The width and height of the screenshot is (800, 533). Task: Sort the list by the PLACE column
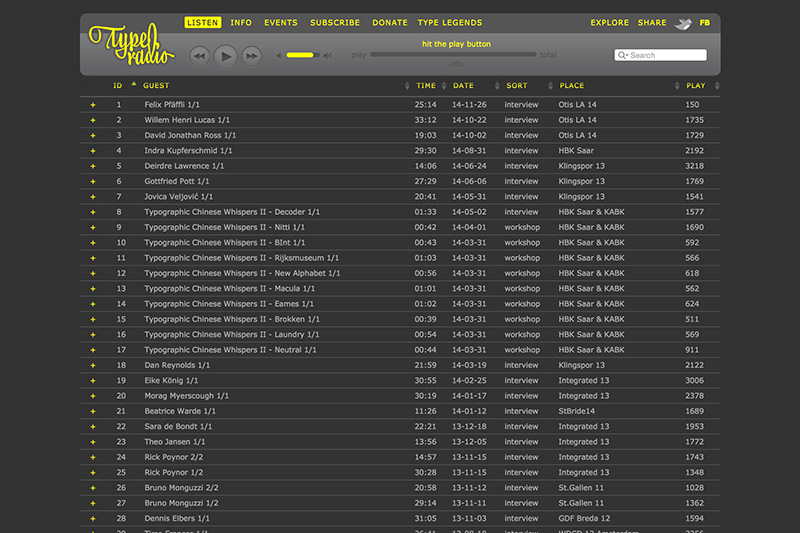[571, 86]
